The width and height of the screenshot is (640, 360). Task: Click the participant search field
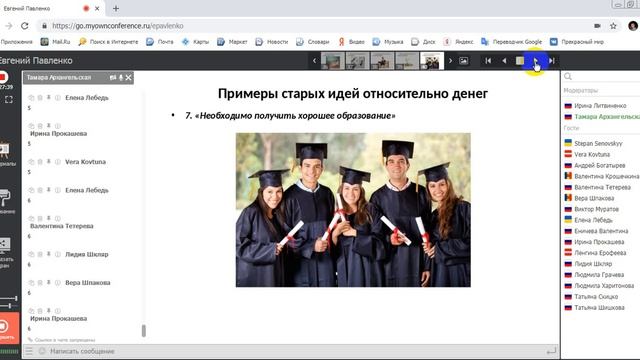coord(602,77)
